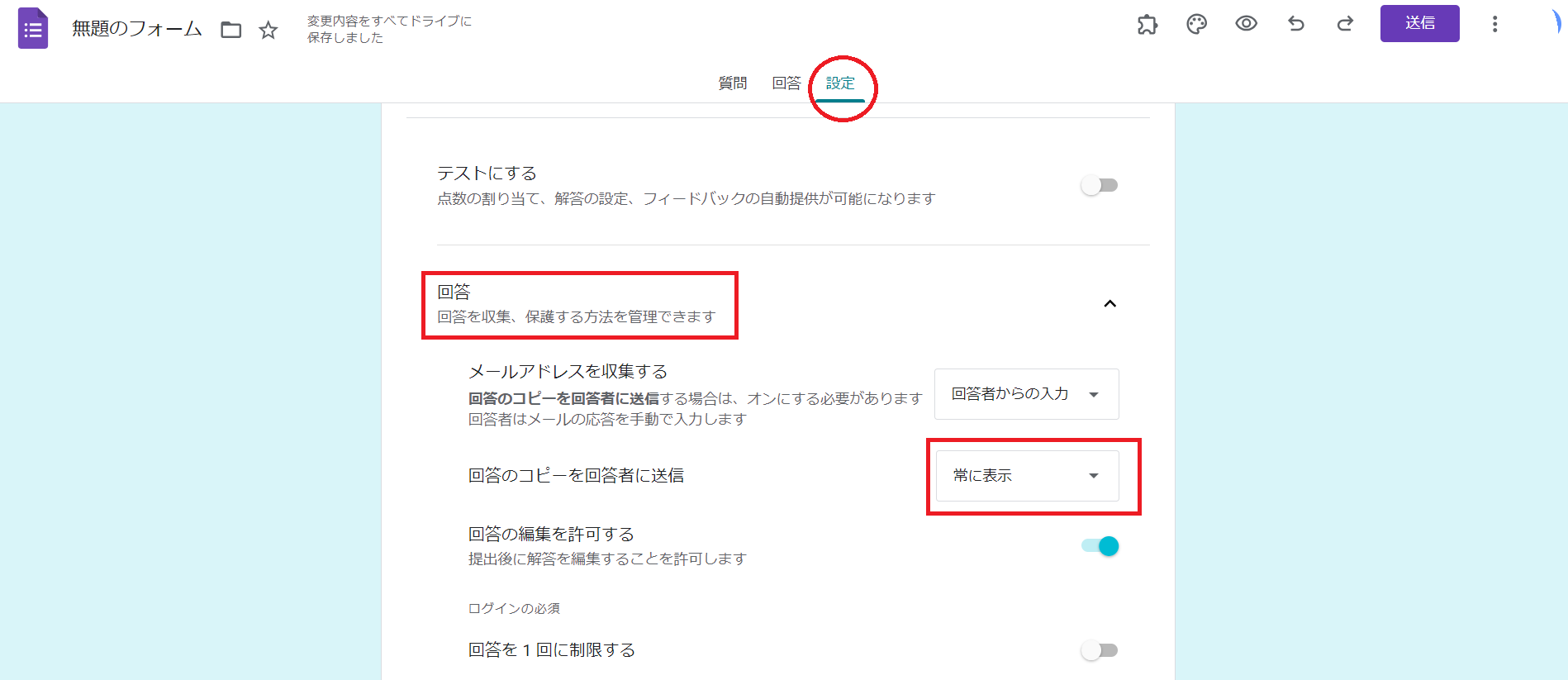
Task: Open the 回答者からの入力 dropdown
Action: coord(1026,394)
